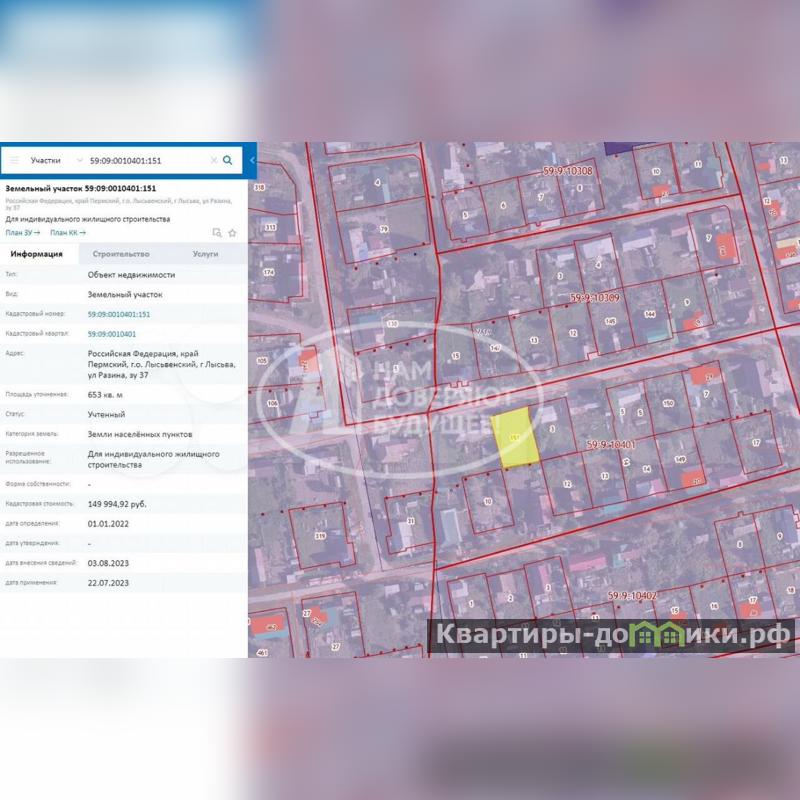800x800 pixels.
Task: Open the hamburger menu in search bar
Action: tap(14, 160)
